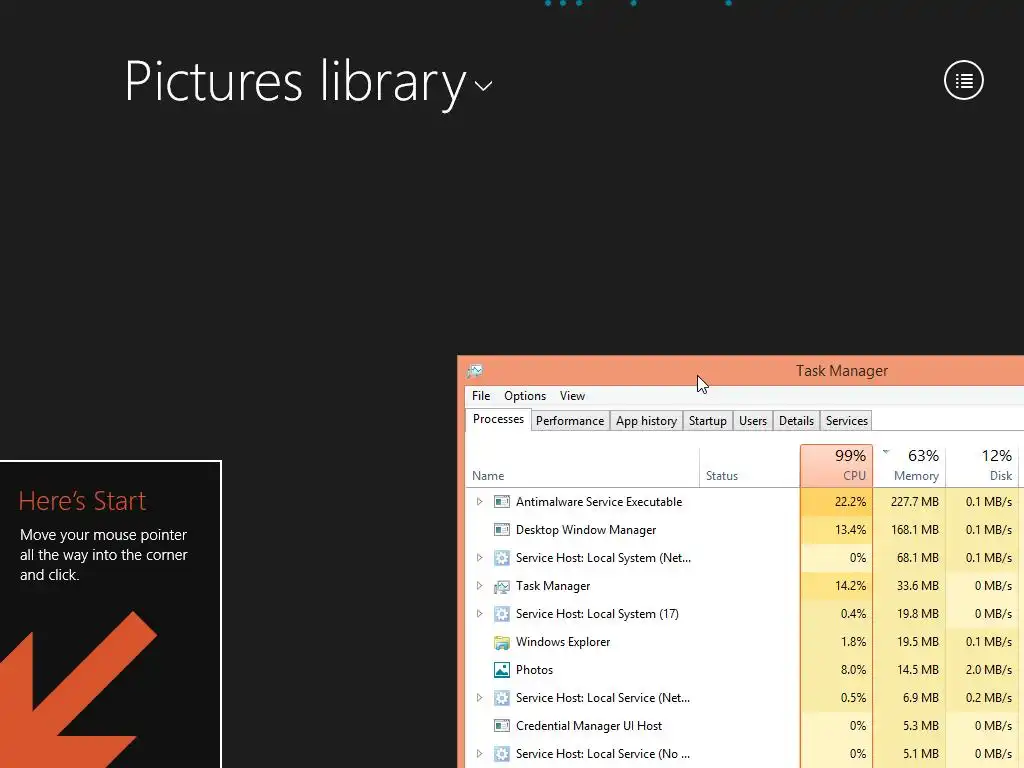This screenshot has height=768, width=1024.
Task: Switch to the Startup tab
Action: tap(707, 421)
